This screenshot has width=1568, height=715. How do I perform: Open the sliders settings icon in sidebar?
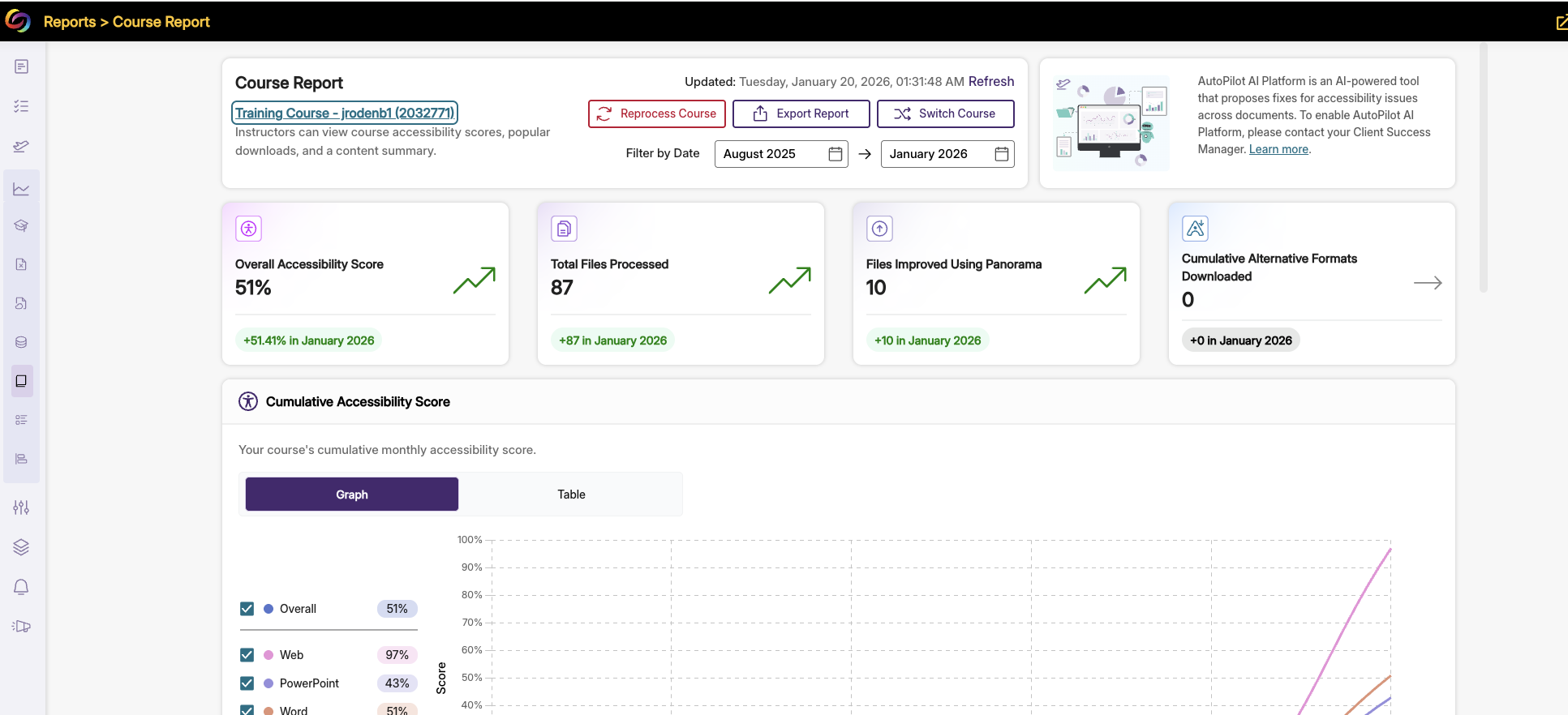point(22,507)
